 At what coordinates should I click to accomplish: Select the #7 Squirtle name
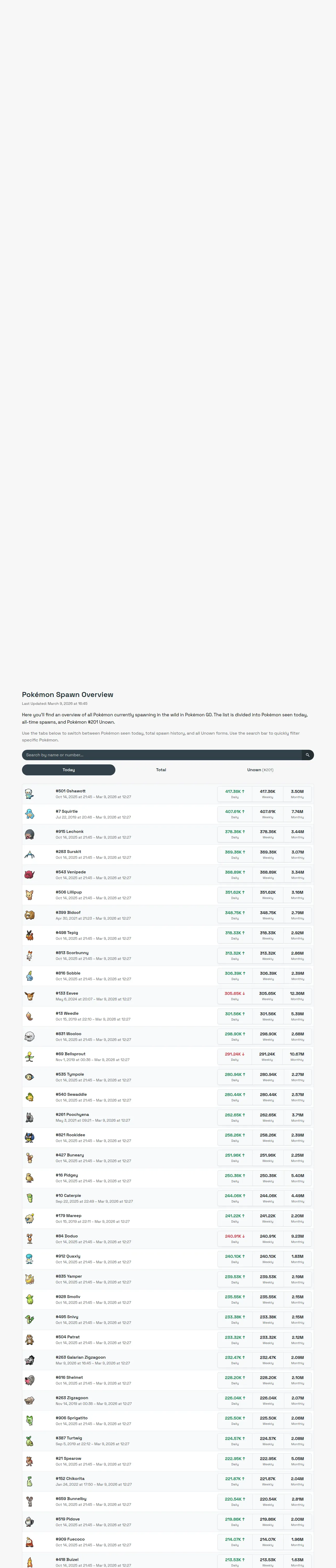[x=66, y=811]
